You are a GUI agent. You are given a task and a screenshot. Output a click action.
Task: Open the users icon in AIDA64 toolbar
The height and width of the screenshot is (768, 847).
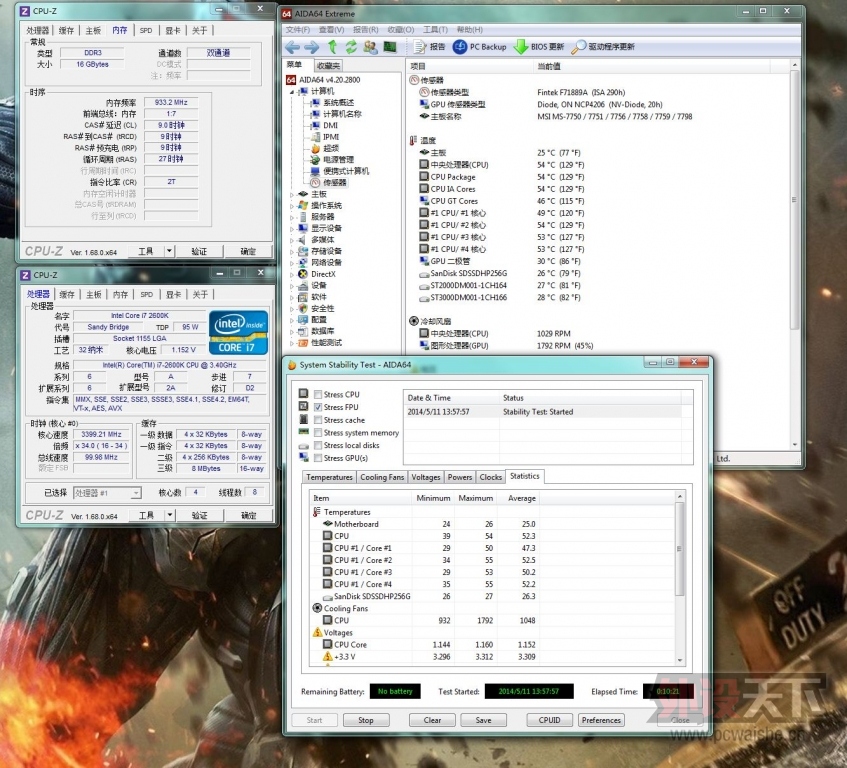click(x=371, y=47)
